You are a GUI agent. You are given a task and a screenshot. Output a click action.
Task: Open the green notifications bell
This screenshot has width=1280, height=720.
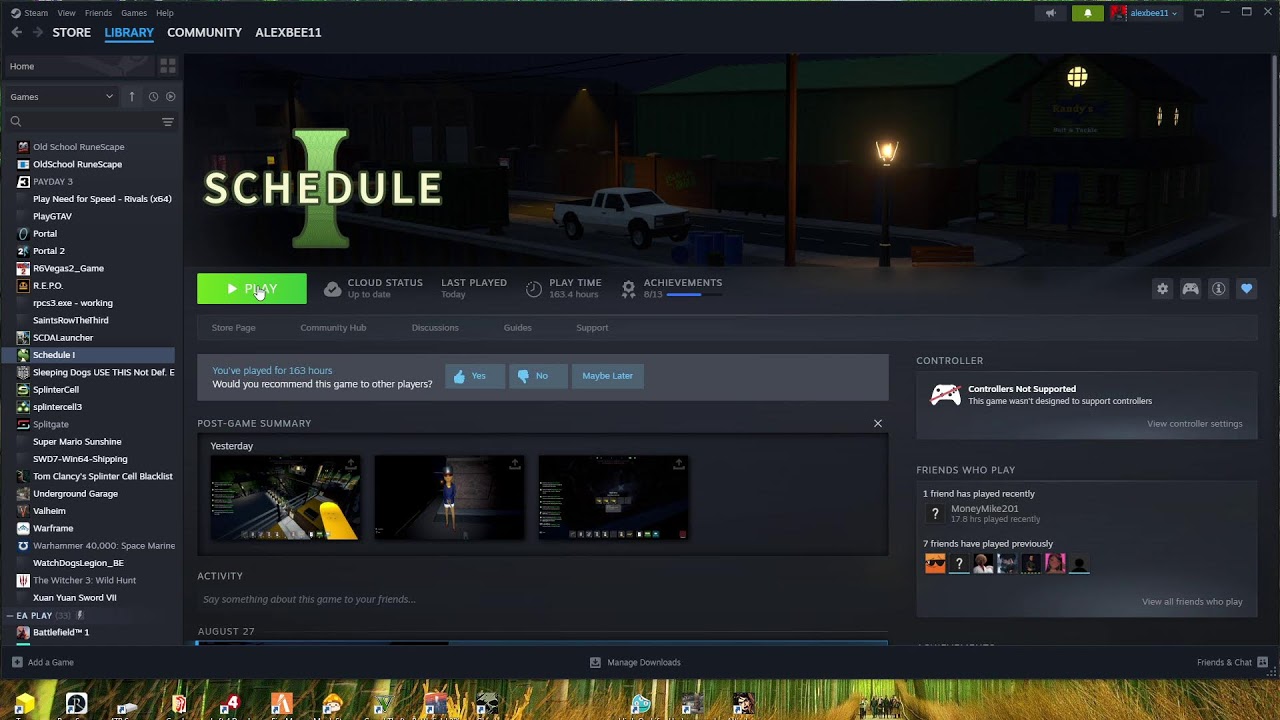pyautogui.click(x=1087, y=13)
